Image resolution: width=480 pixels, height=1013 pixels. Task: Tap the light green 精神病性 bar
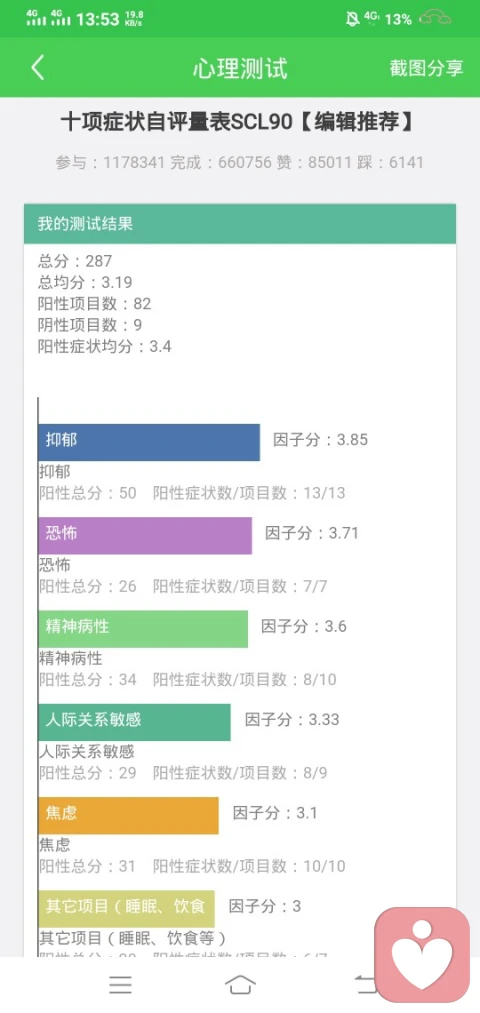pos(143,629)
